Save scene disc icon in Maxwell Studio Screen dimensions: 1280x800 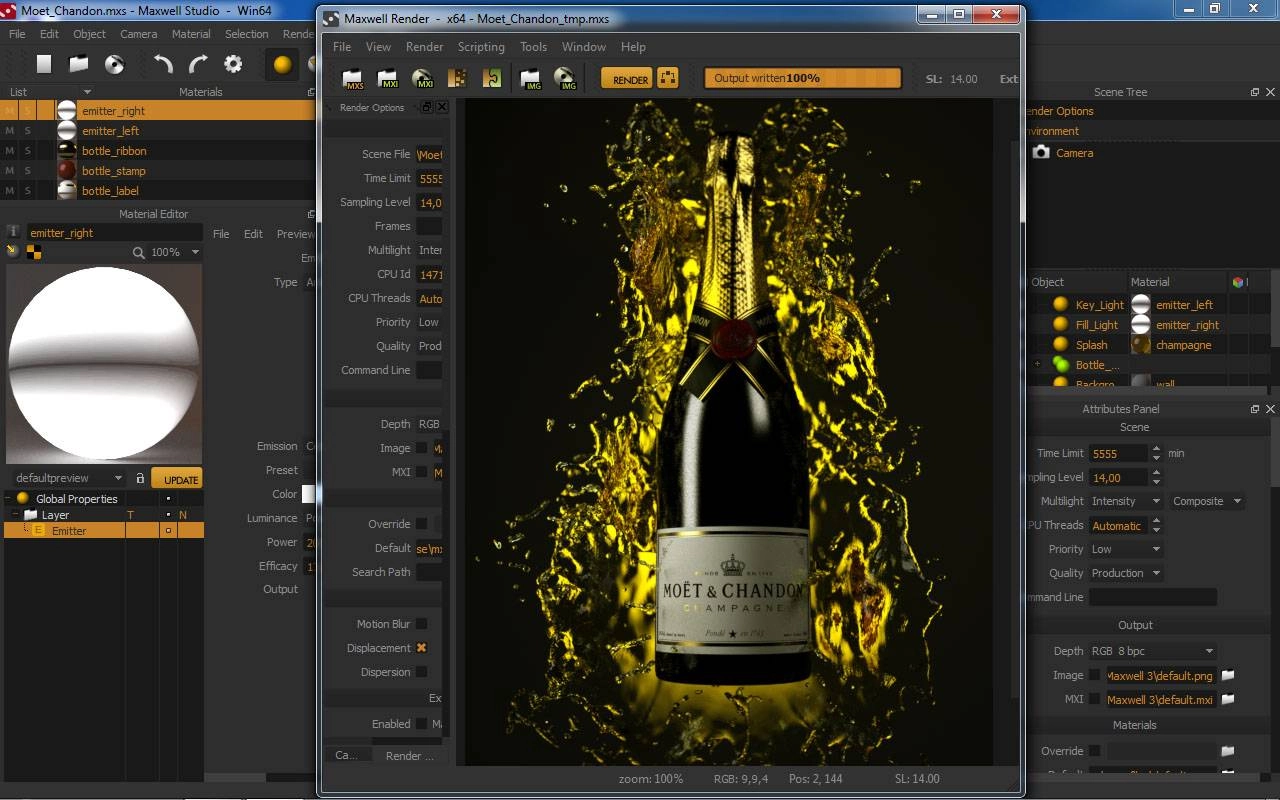[x=115, y=64]
